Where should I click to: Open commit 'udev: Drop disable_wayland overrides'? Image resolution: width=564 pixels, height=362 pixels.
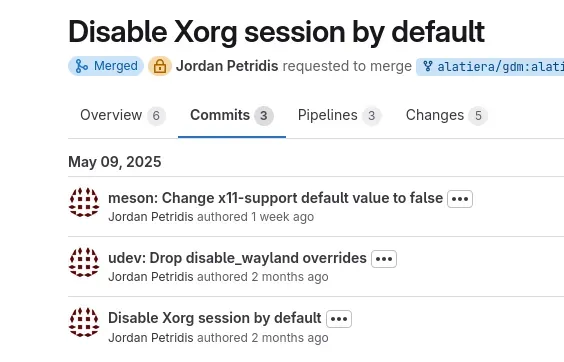(237, 258)
